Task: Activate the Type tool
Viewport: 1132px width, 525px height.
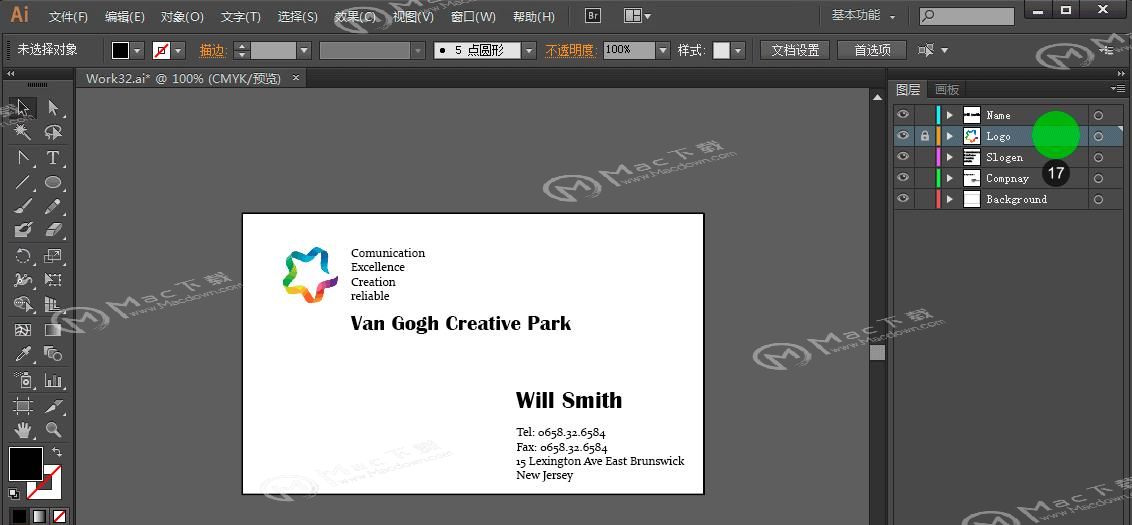Action: 53,157
